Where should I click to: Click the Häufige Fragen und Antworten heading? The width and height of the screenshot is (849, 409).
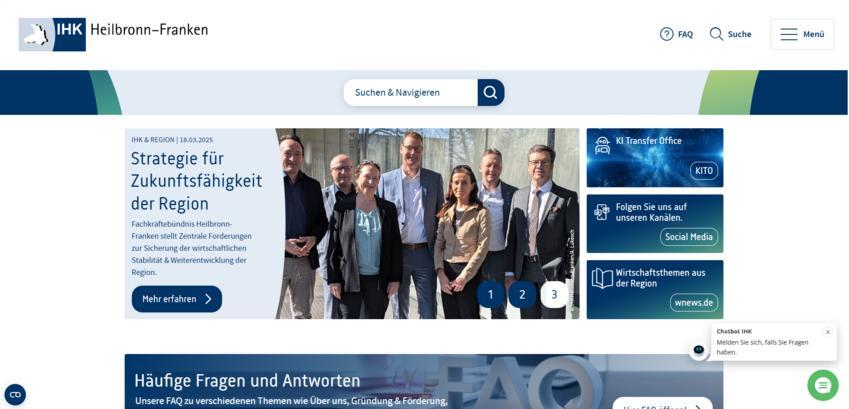point(247,380)
